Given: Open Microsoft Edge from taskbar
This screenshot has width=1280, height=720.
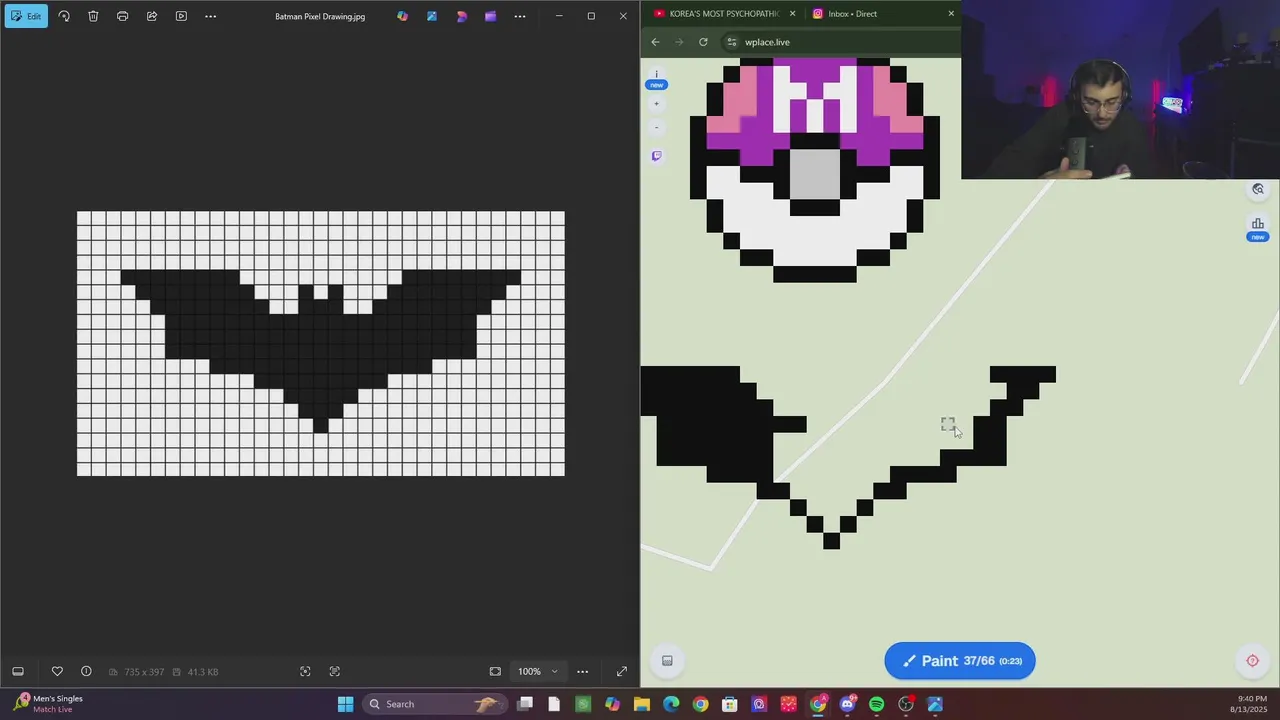Looking at the screenshot, I should pos(671,704).
